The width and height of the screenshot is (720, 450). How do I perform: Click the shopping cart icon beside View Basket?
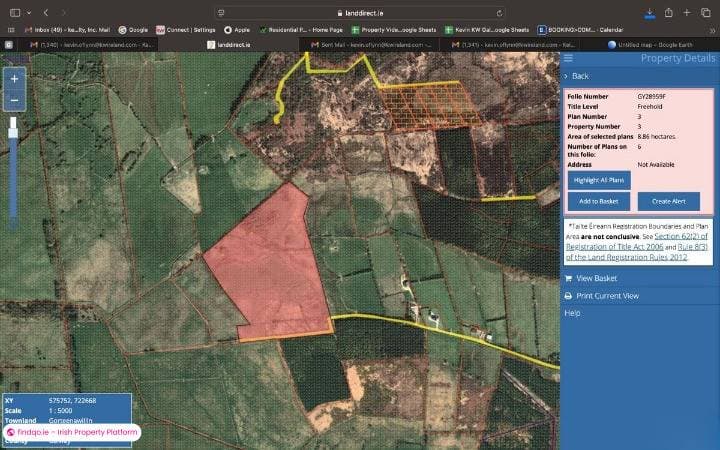click(x=568, y=278)
